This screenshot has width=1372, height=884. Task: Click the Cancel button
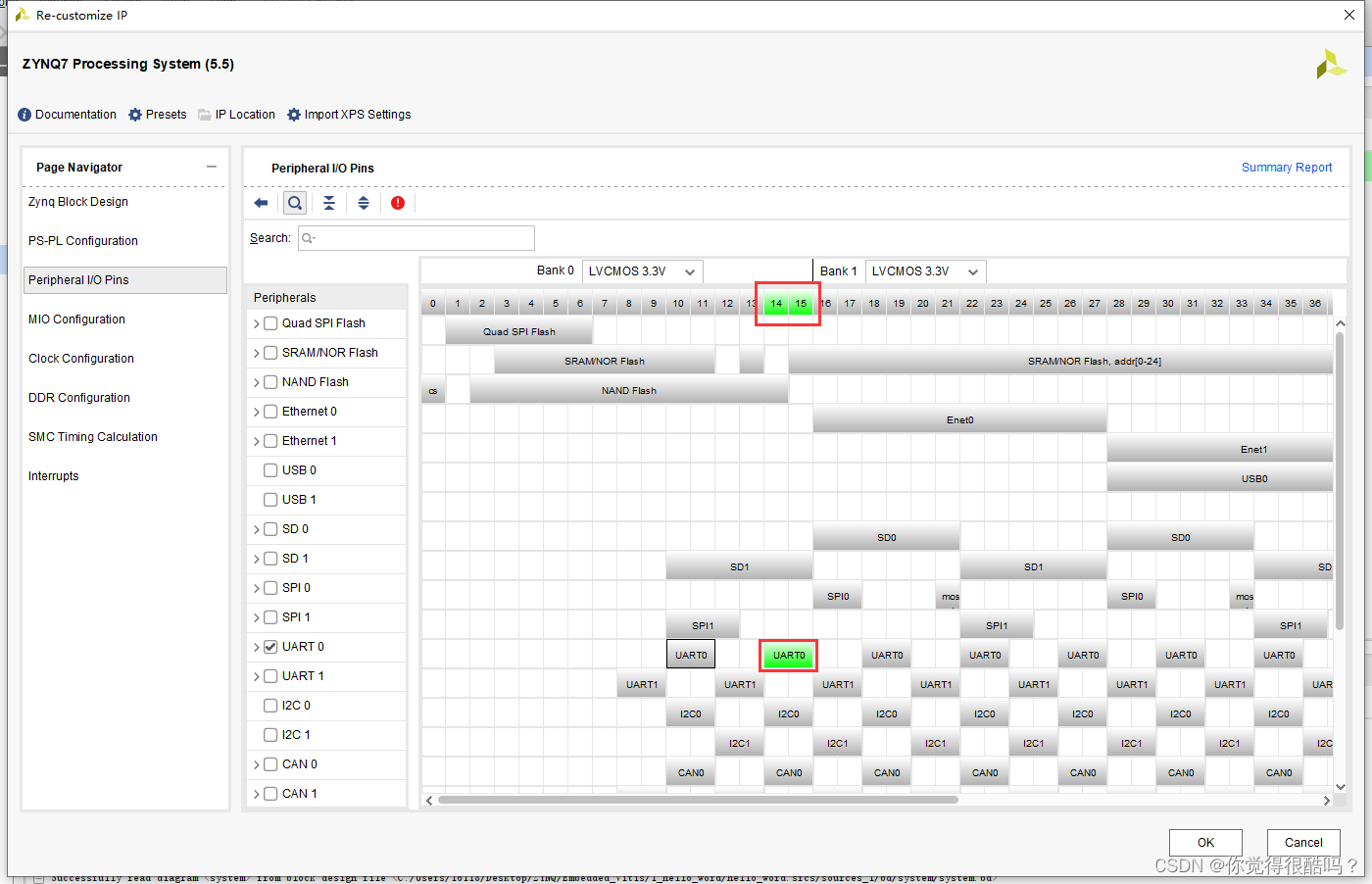(1303, 843)
